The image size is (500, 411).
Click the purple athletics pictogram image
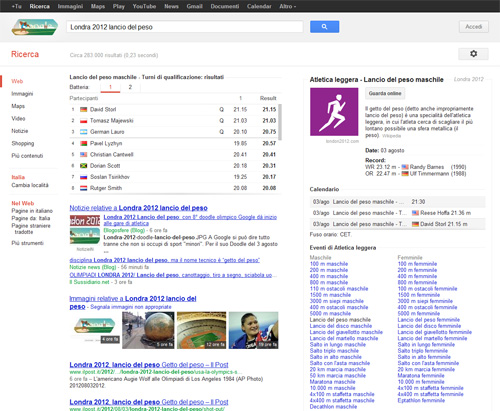[x=334, y=112]
